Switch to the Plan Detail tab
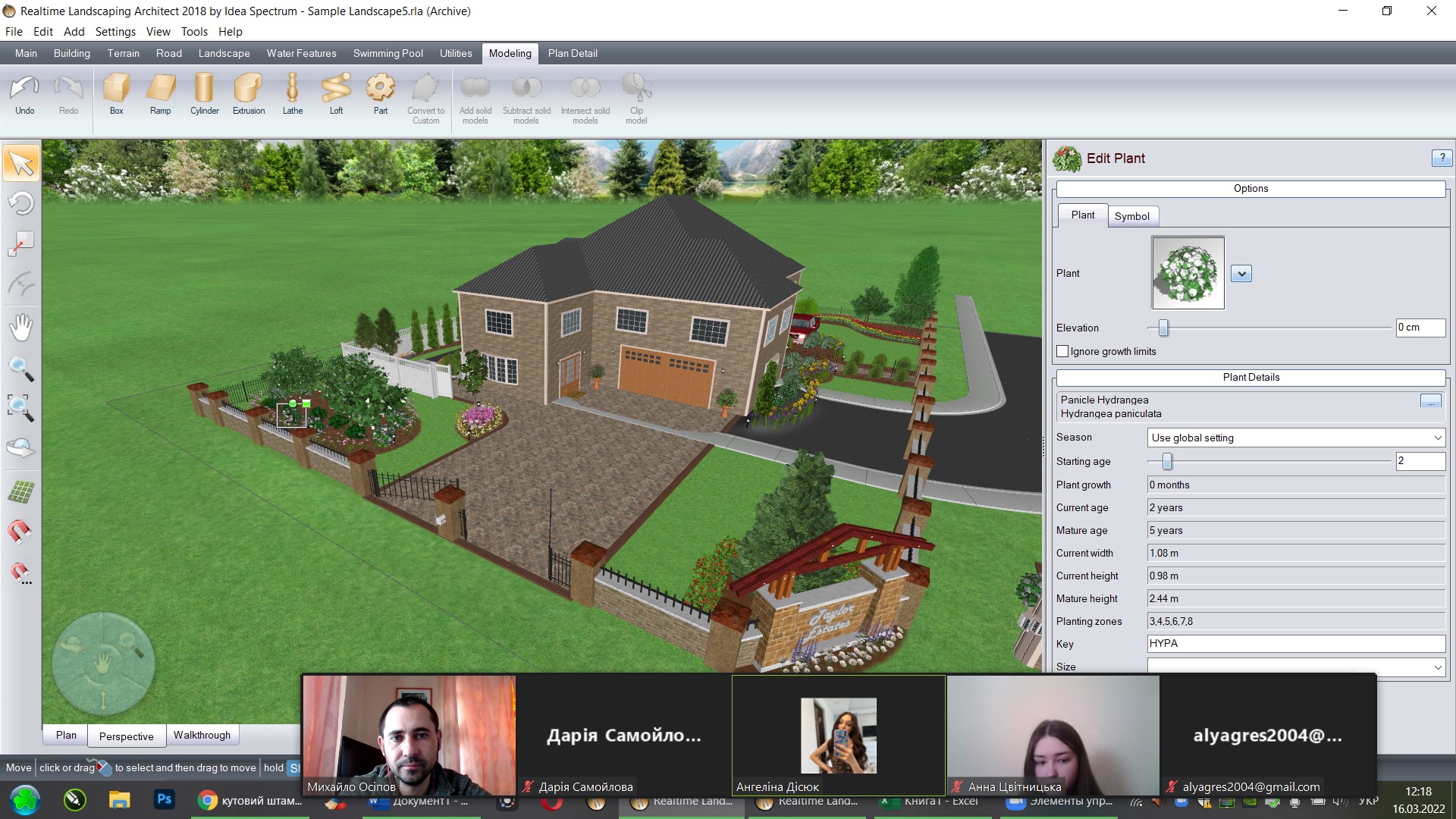1456x819 pixels. coord(573,53)
